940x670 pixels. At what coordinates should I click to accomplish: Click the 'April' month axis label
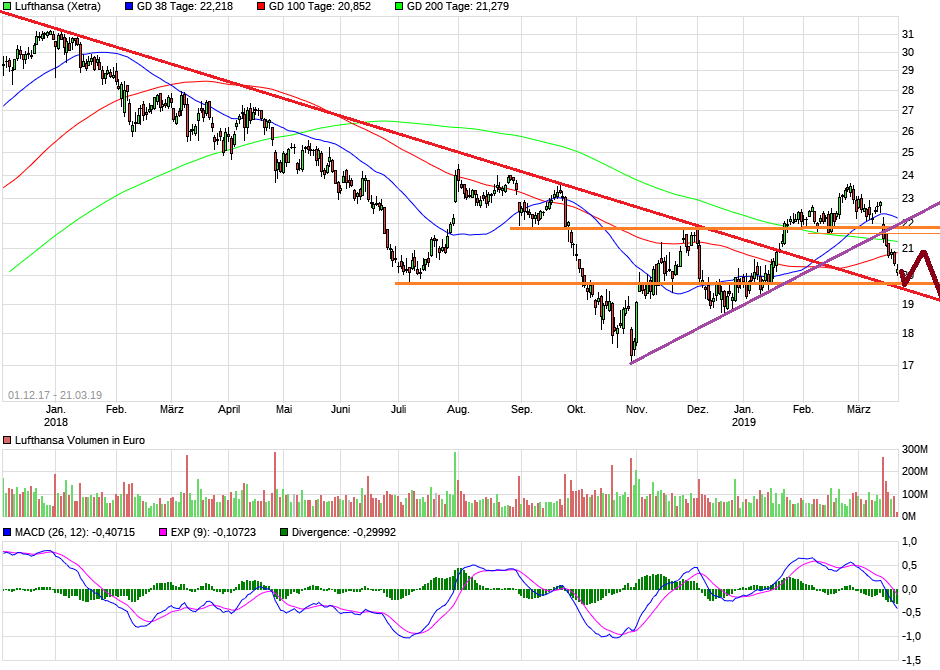pyautogui.click(x=229, y=409)
